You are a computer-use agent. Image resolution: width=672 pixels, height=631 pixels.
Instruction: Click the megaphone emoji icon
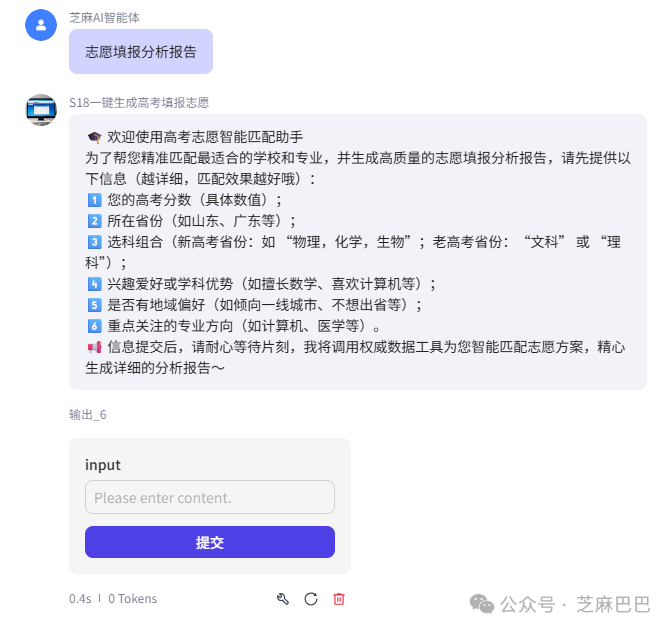94,347
